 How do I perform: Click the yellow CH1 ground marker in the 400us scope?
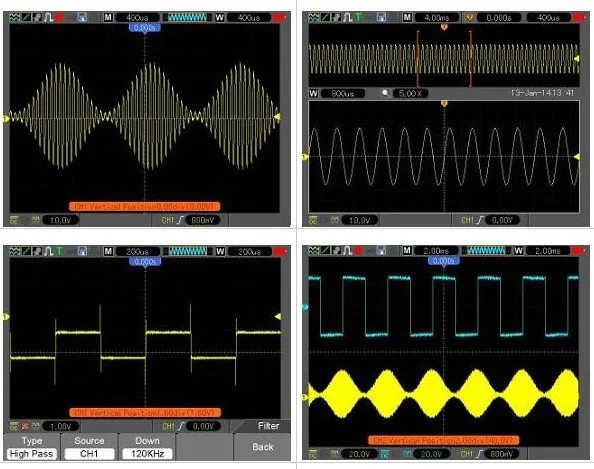[x=6, y=119]
